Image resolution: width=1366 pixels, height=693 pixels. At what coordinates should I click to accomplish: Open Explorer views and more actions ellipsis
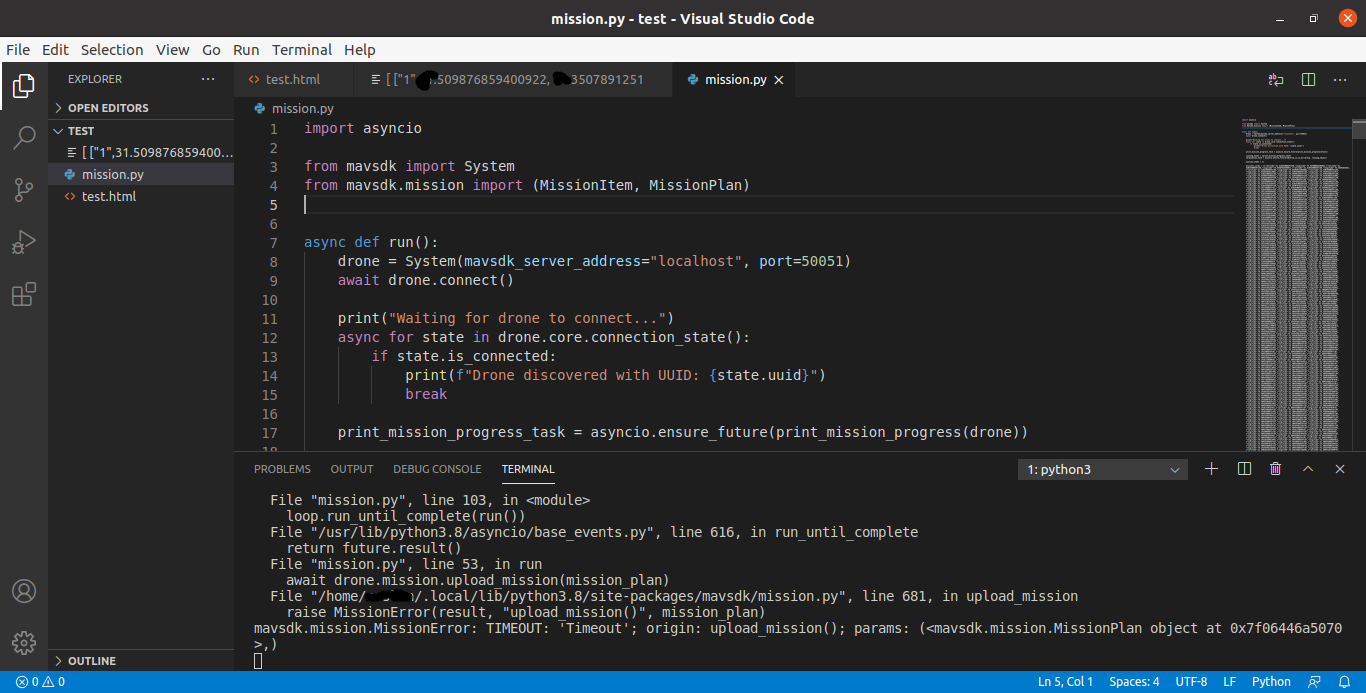click(x=207, y=79)
